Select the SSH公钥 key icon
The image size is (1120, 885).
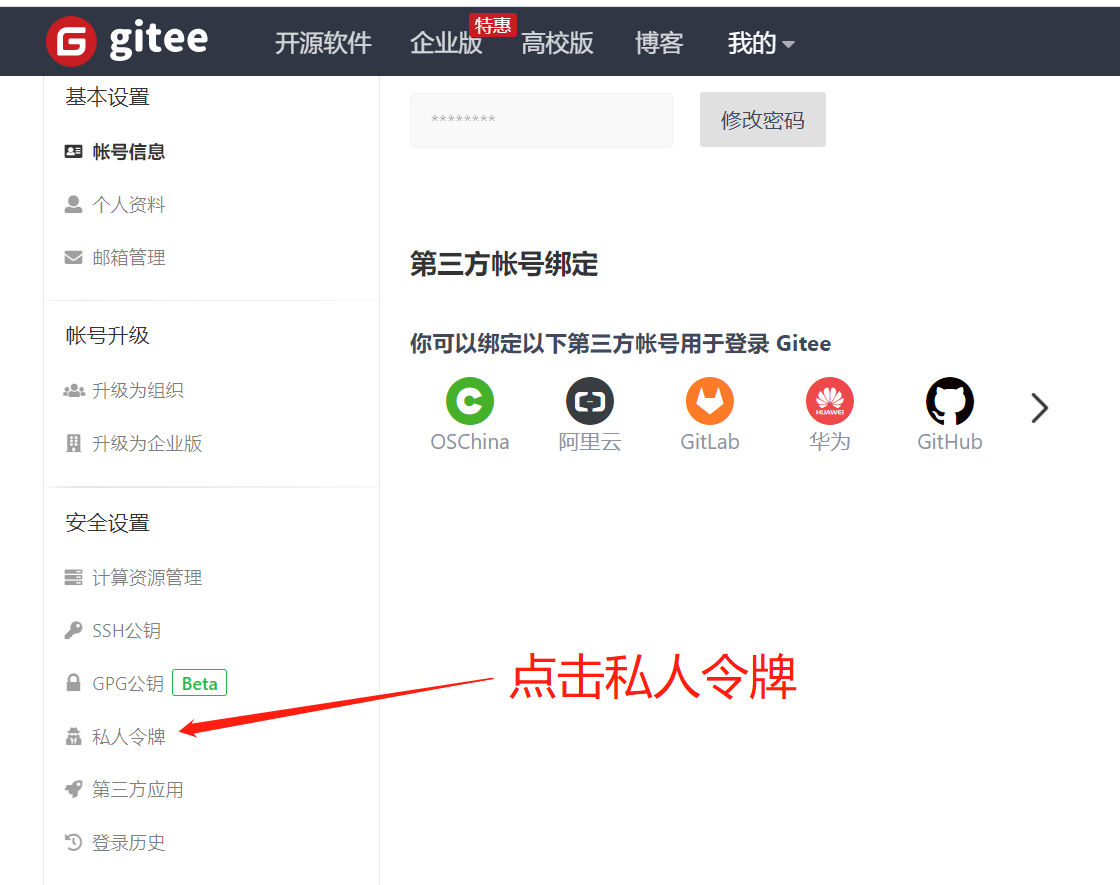(73, 630)
